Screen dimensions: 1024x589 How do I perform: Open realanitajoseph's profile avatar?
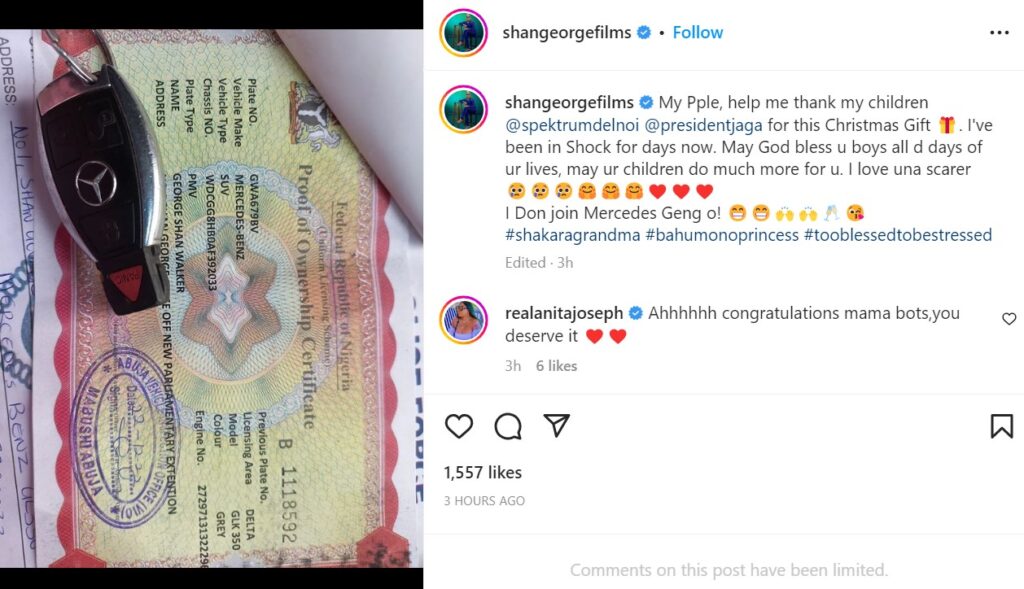(464, 320)
